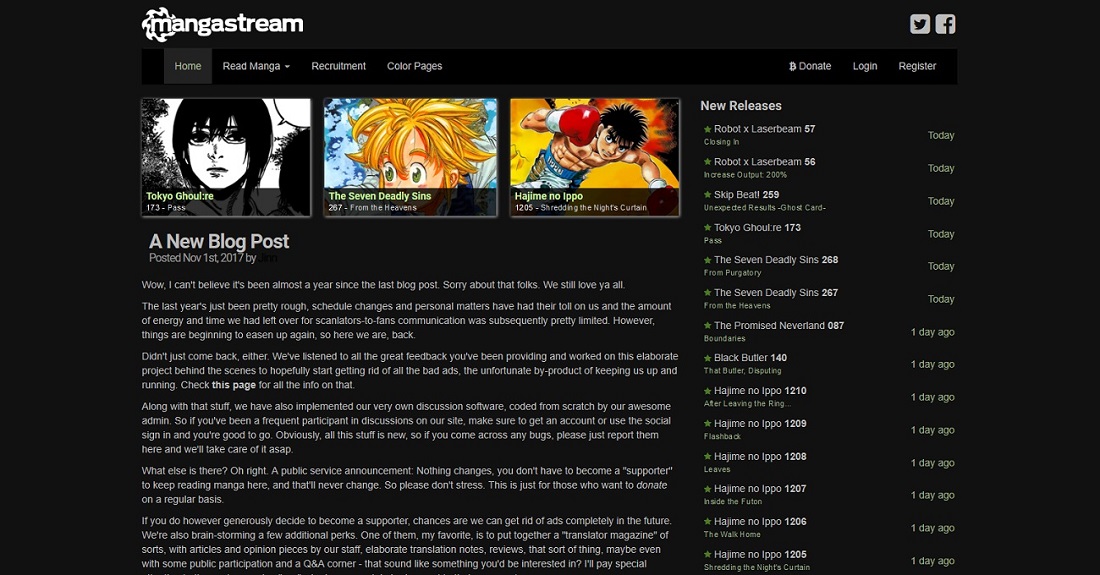The width and height of the screenshot is (1100, 575).
Task: Click the 'Boundaries' chapter subtitle
Action: 725,339
